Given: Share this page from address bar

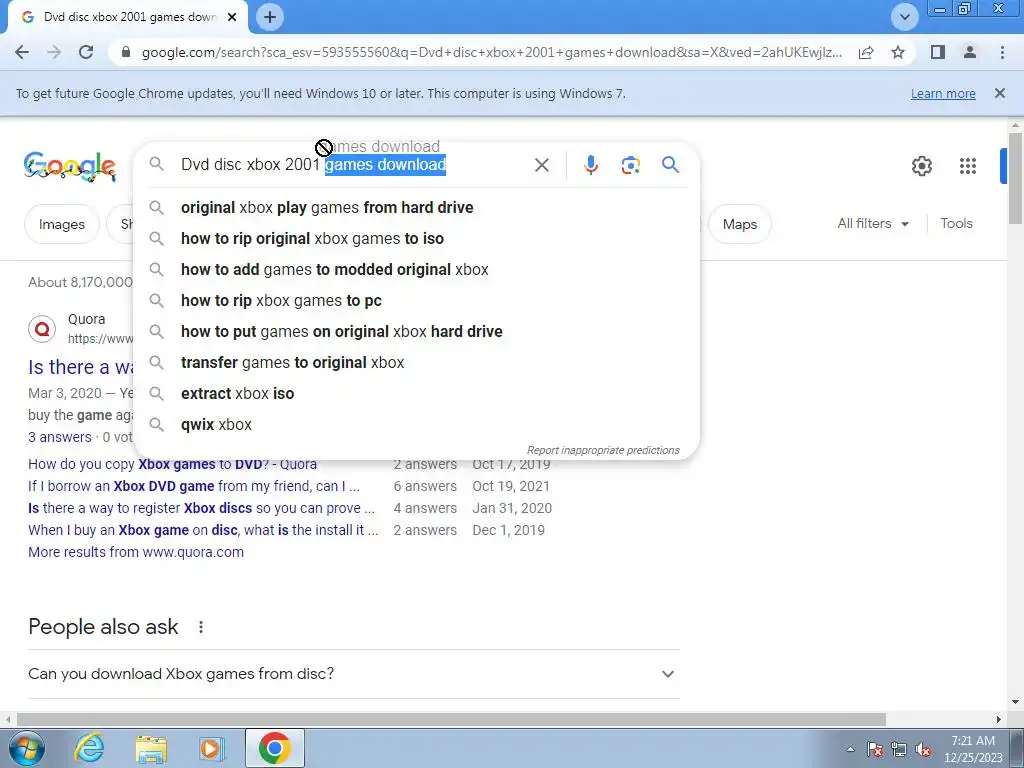Looking at the screenshot, I should click(x=866, y=52).
